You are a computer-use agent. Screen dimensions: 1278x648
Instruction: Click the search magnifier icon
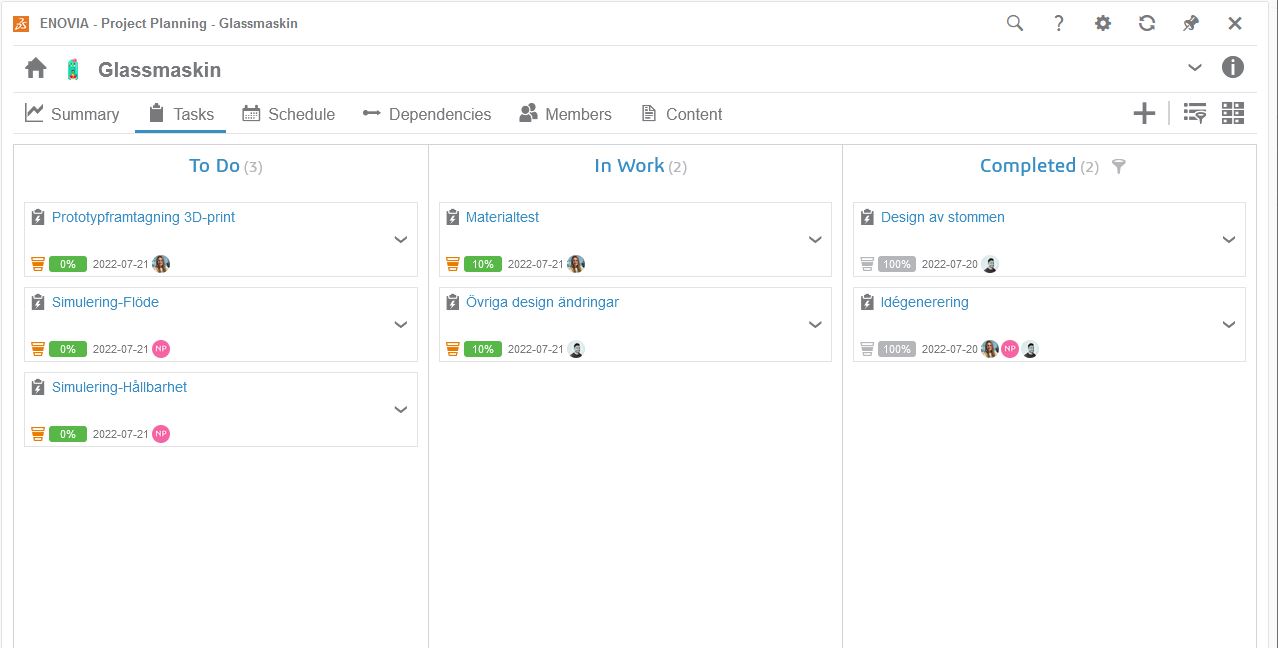1014,23
